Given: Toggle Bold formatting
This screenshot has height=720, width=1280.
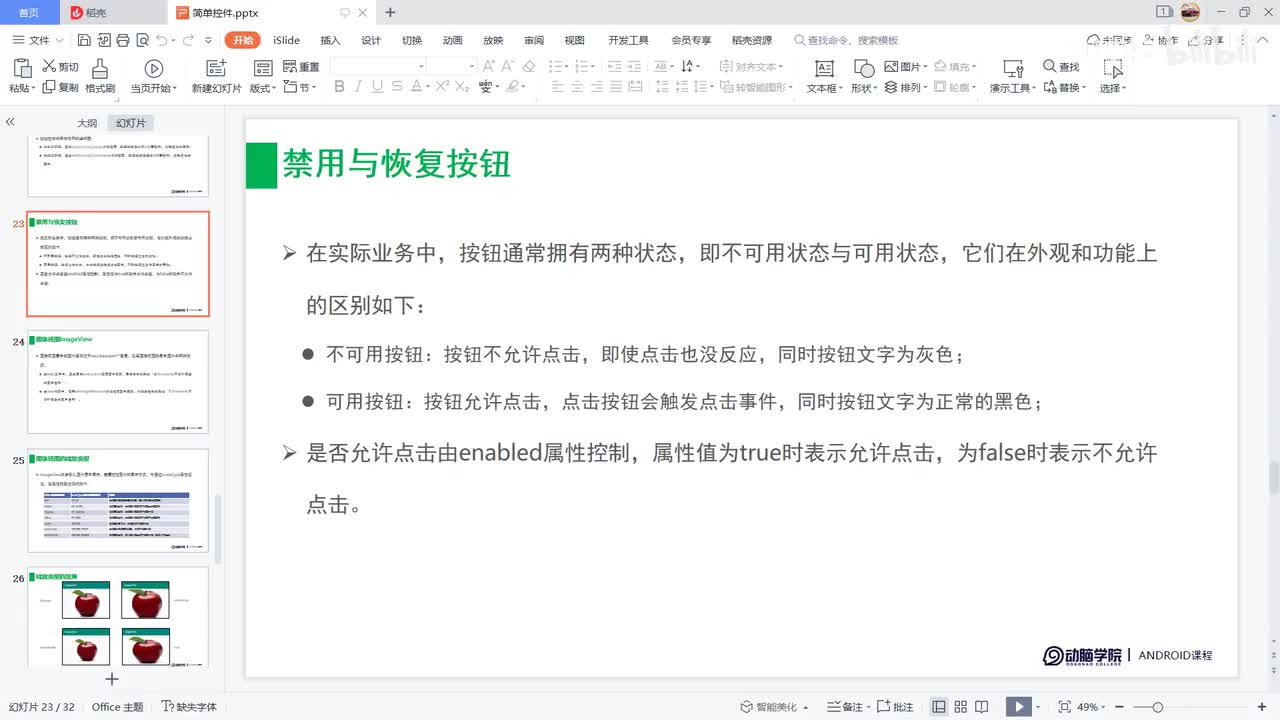Looking at the screenshot, I should [x=339, y=87].
